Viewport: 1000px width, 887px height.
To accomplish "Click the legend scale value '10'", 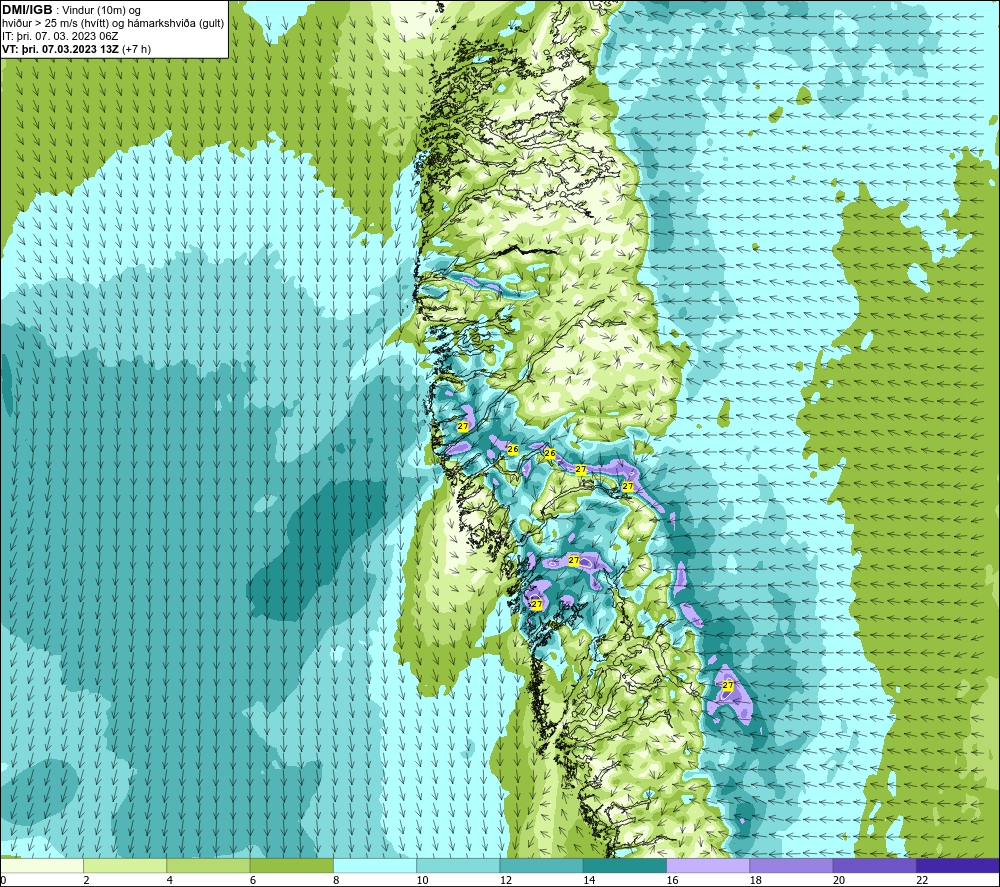I will 422,880.
